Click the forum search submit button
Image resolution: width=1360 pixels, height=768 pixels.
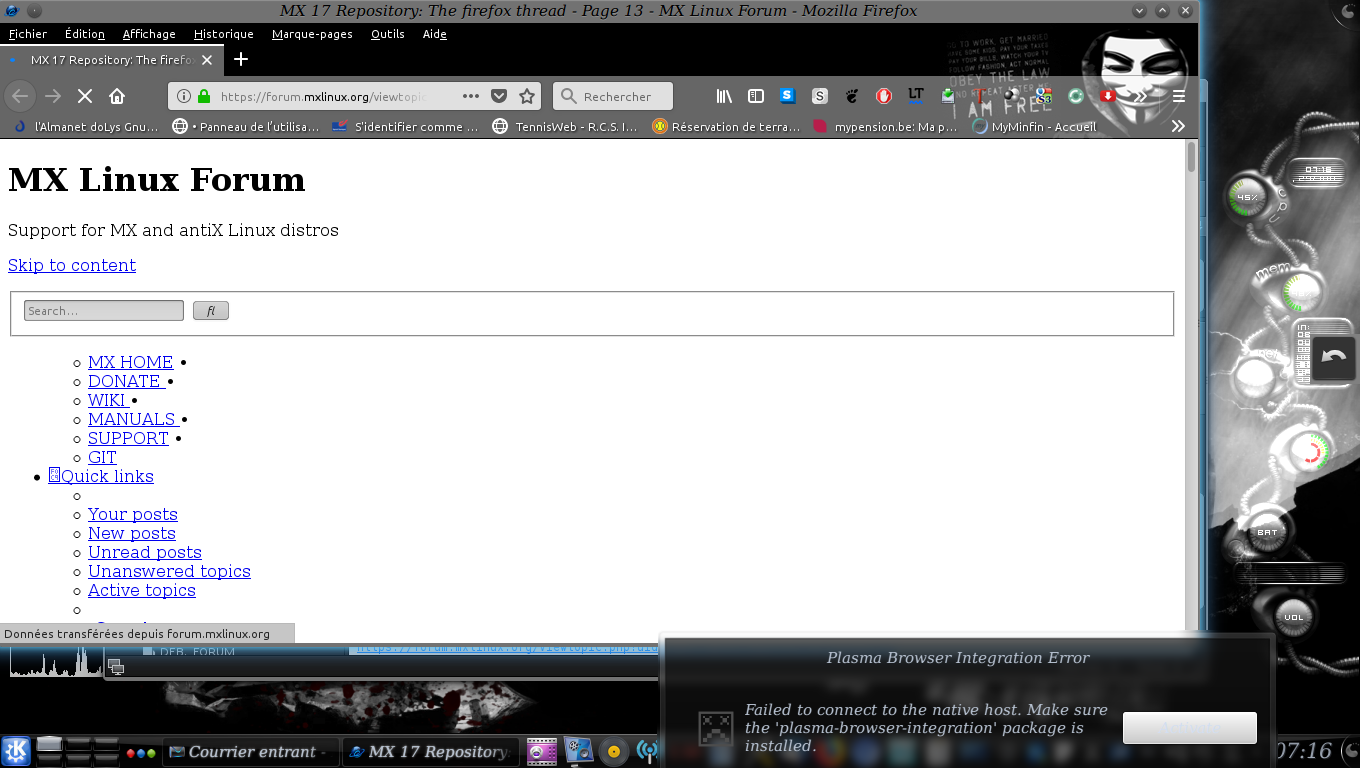coord(211,311)
